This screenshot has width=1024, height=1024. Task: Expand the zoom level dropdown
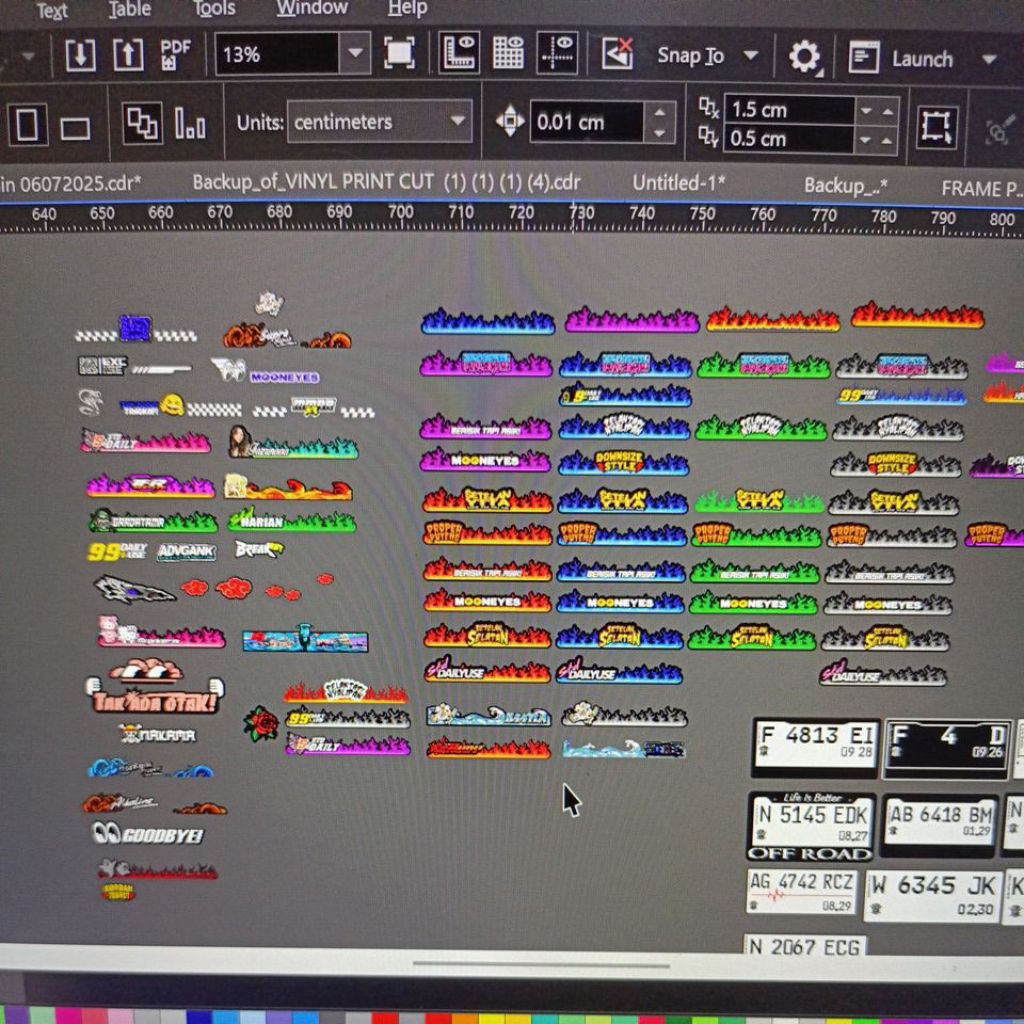pyautogui.click(x=354, y=55)
